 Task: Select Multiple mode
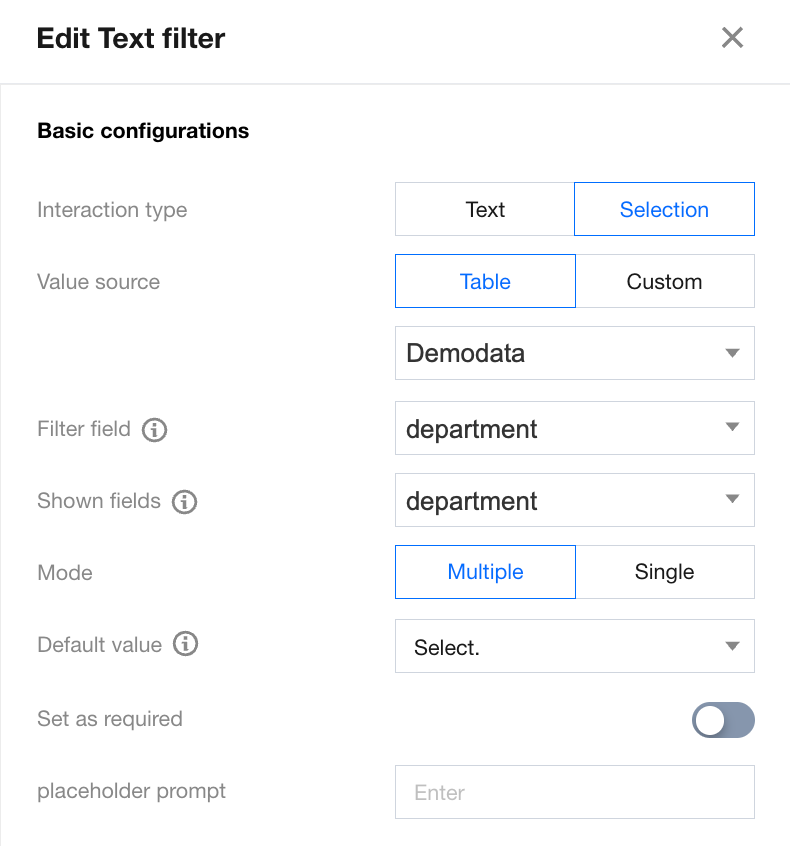(485, 572)
